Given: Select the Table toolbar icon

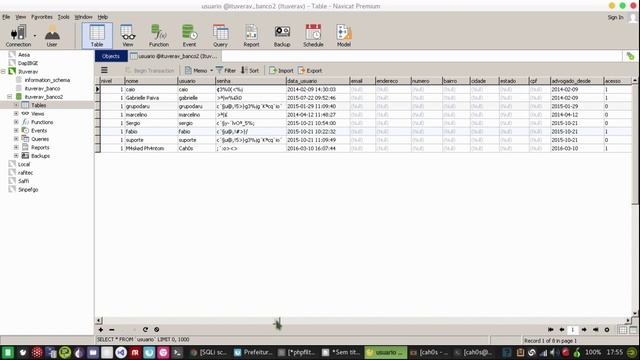Looking at the screenshot, I should 97,36.
